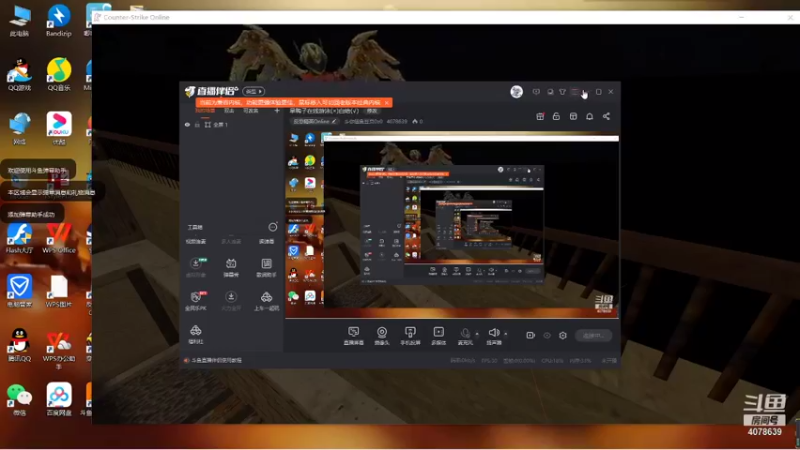The width and height of the screenshot is (800, 450).
Task: Open settings gear in bottom bar
Action: (x=563, y=335)
